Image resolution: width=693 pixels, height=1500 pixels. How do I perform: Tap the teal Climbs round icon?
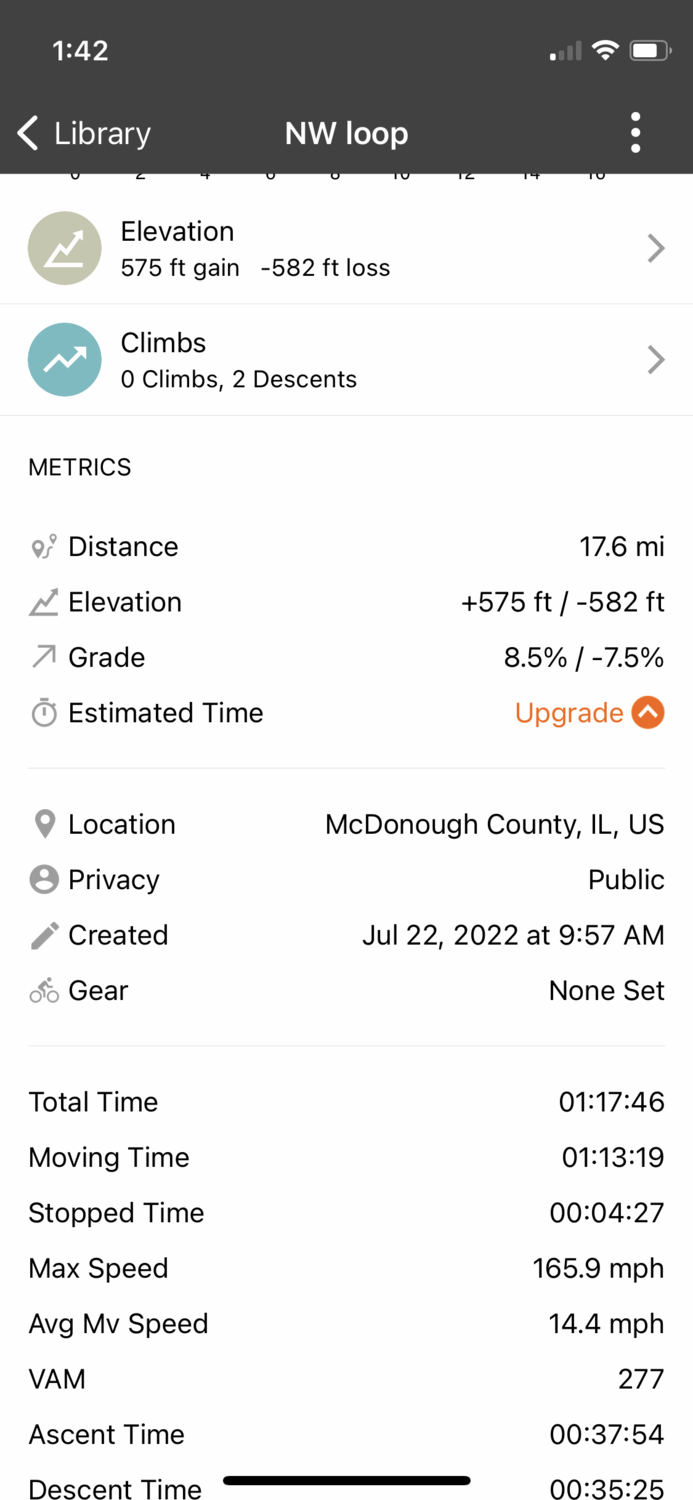pos(64,360)
